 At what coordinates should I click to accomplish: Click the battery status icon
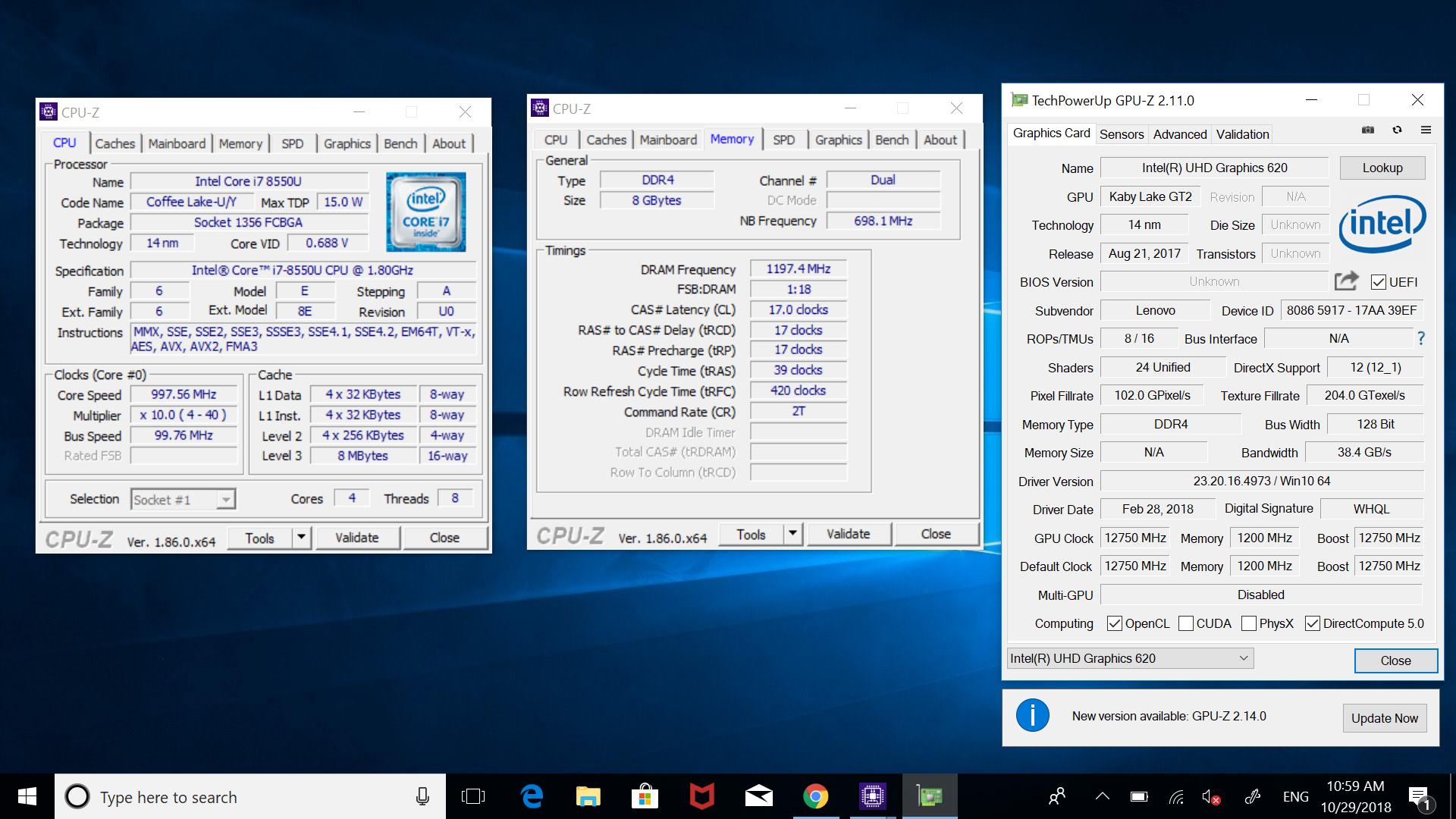[1139, 796]
